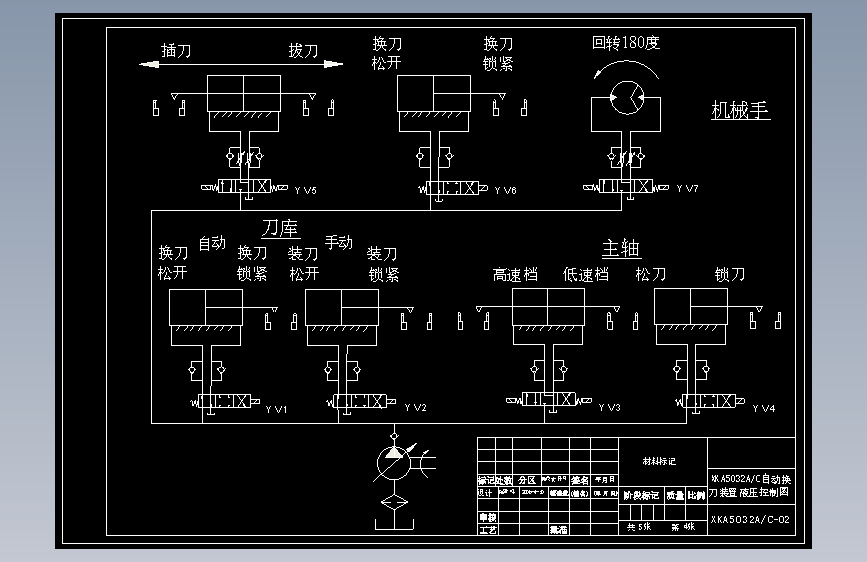This screenshot has width=867, height=562.
Task: Click the curved rotation arrow below 回转180度
Action: pos(626,69)
